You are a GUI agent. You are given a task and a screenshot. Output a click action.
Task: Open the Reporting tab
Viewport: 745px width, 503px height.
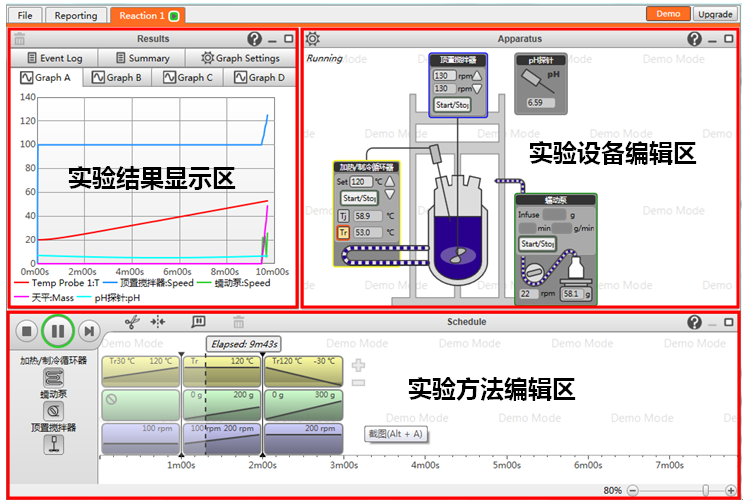click(76, 15)
